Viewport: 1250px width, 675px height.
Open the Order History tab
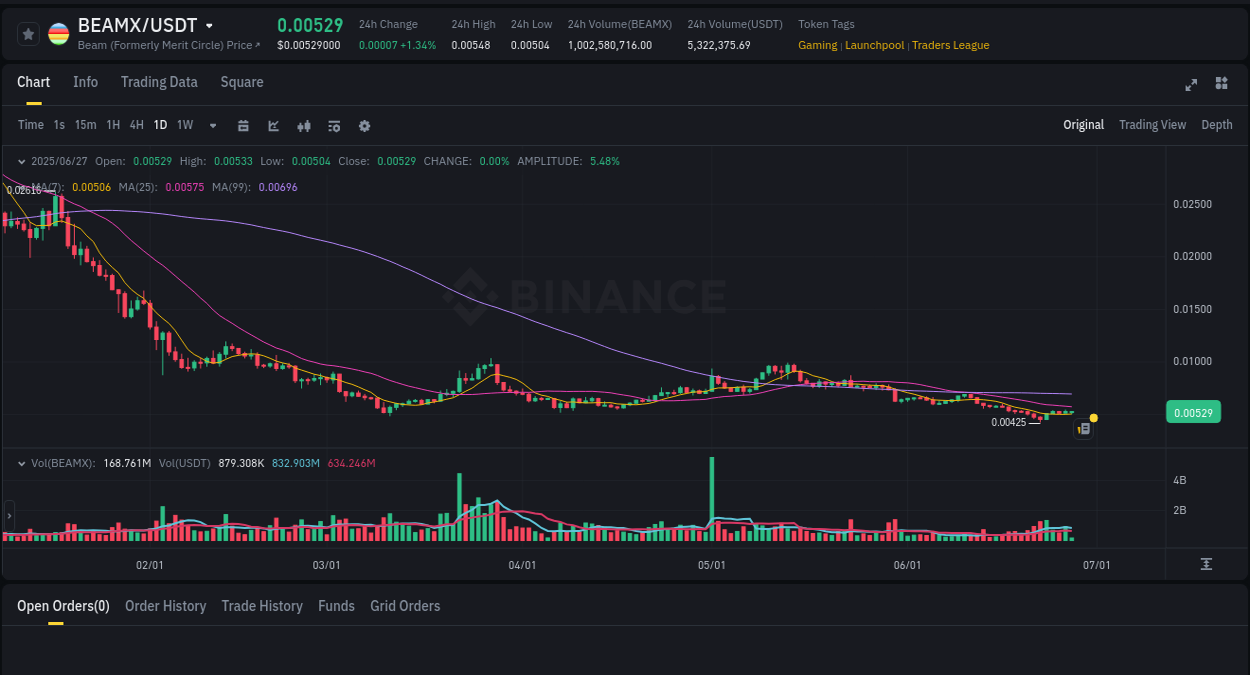click(165, 606)
